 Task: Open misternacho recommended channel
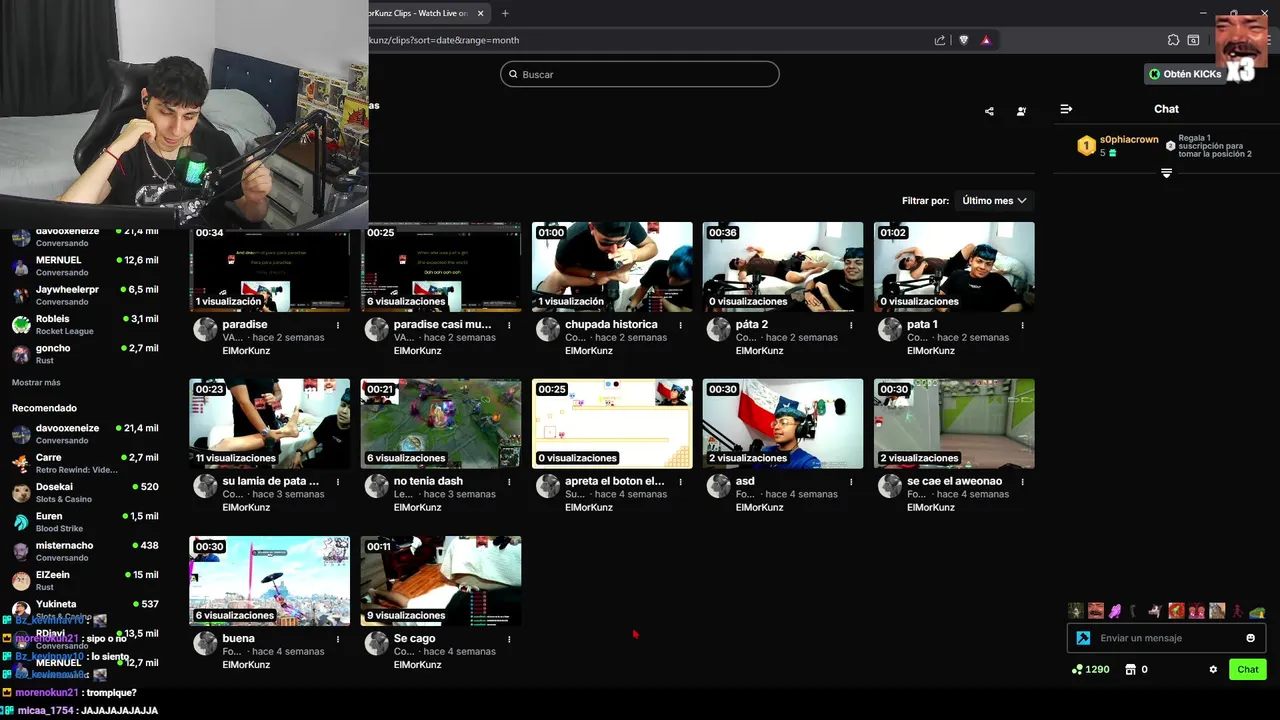(85, 551)
